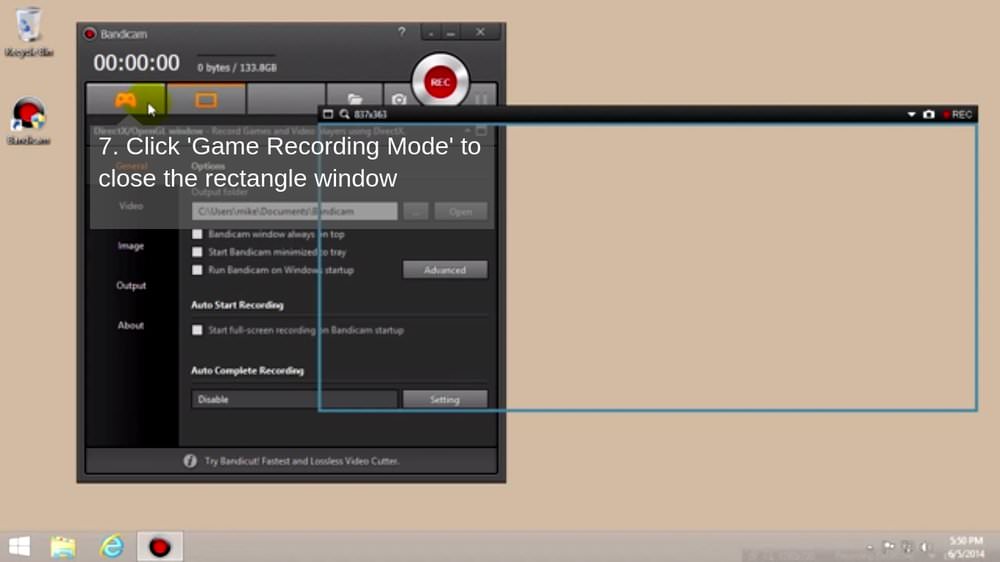Screen dimensions: 1000x562
Task: Click the pause icon beside REC
Action: click(x=482, y=99)
